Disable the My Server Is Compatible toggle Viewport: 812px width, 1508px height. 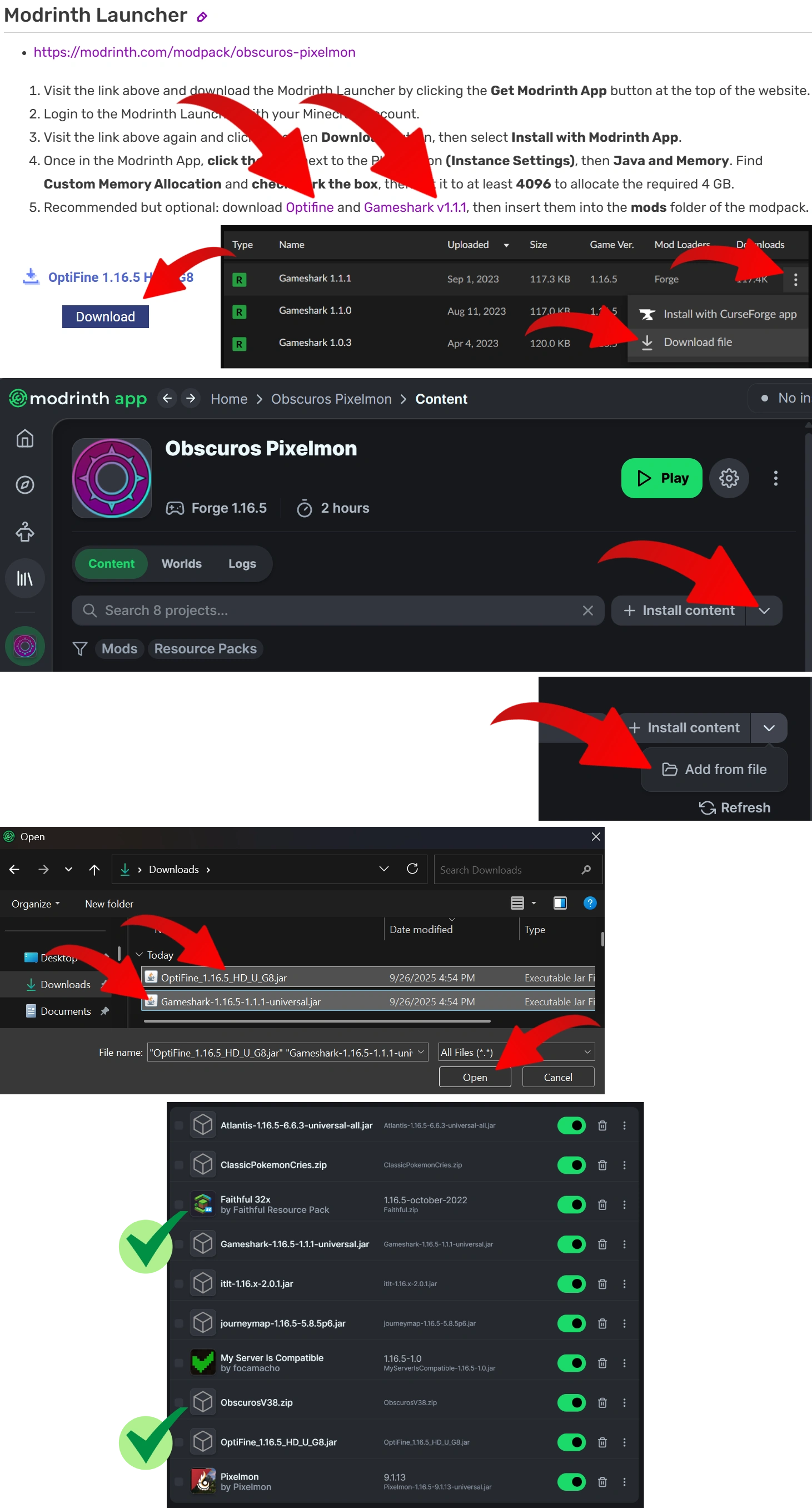coord(571,1363)
